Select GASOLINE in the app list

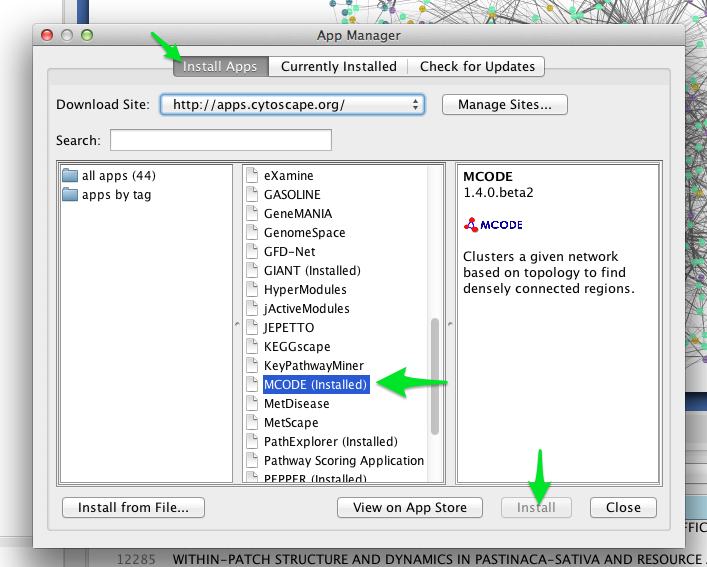coord(292,195)
